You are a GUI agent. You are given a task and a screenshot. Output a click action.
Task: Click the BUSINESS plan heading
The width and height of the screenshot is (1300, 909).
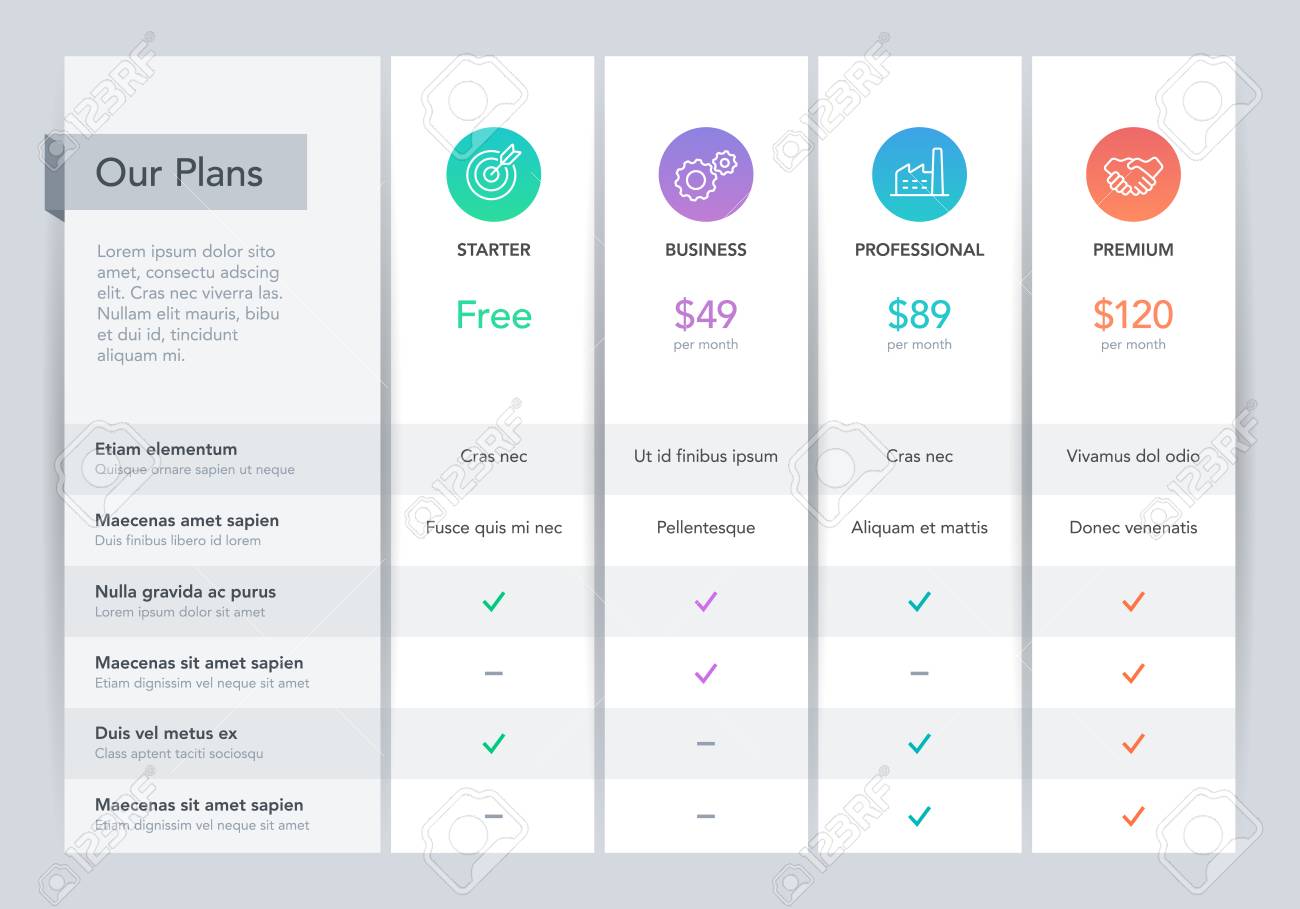pos(706,250)
